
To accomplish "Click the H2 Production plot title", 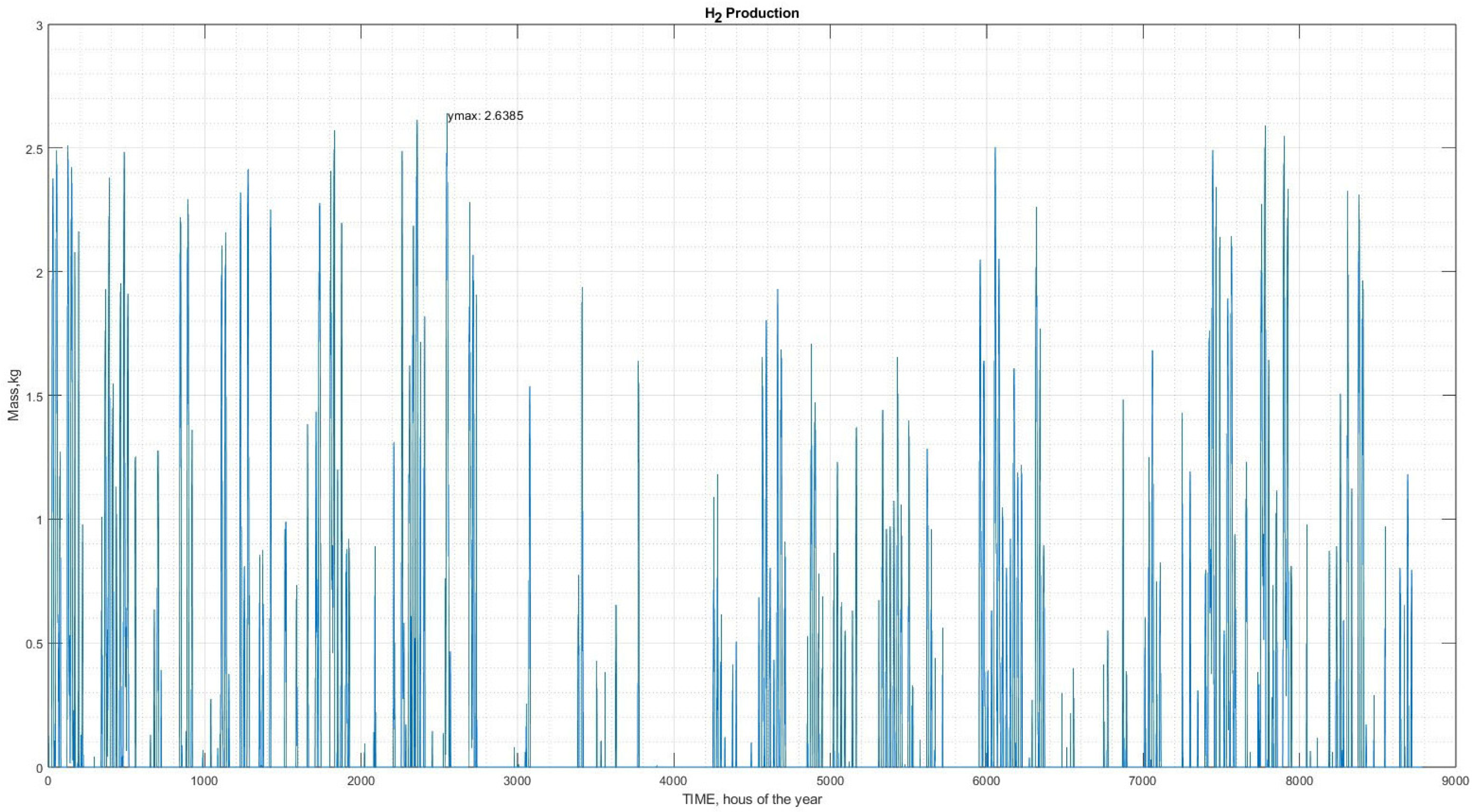I will 751,13.
